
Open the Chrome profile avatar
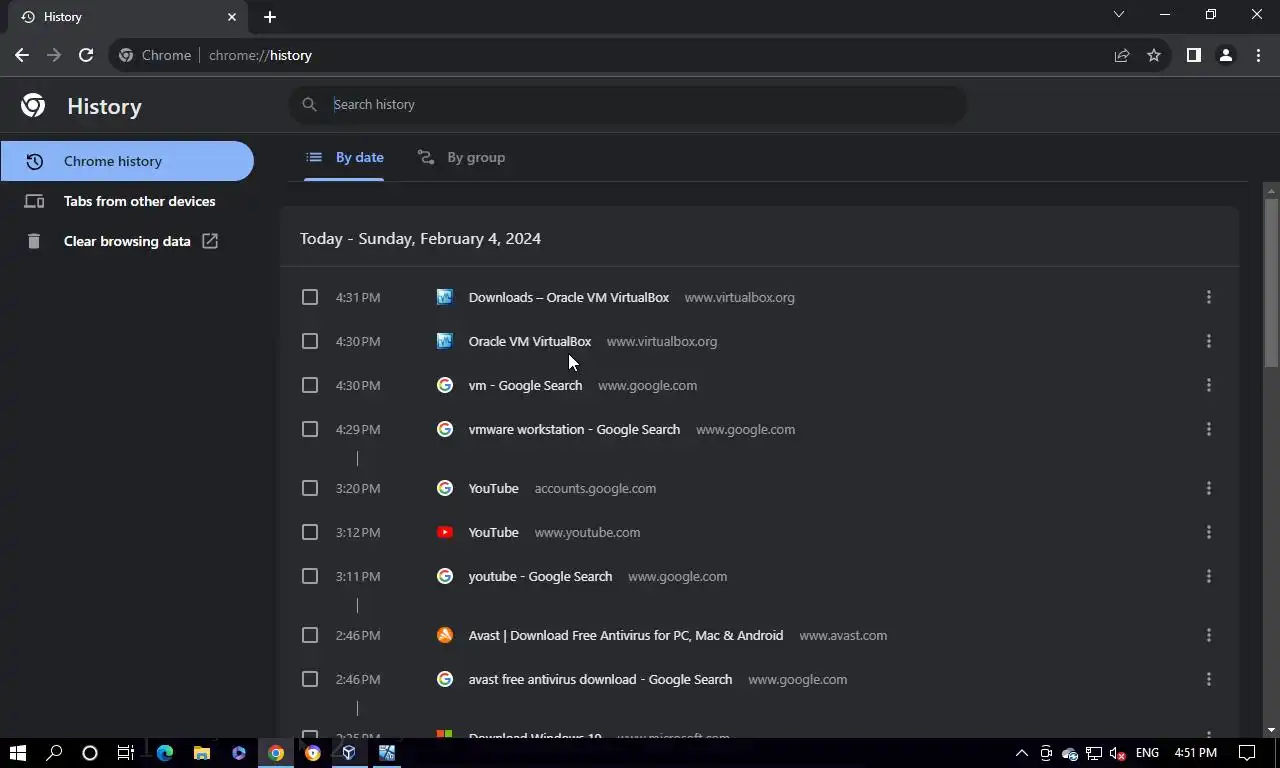pos(1225,56)
